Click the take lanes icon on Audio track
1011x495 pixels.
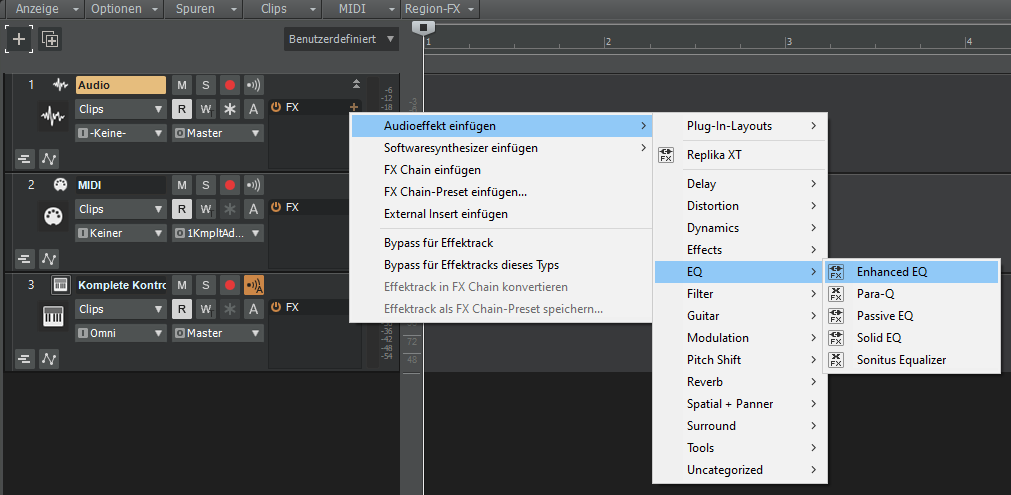[25, 159]
